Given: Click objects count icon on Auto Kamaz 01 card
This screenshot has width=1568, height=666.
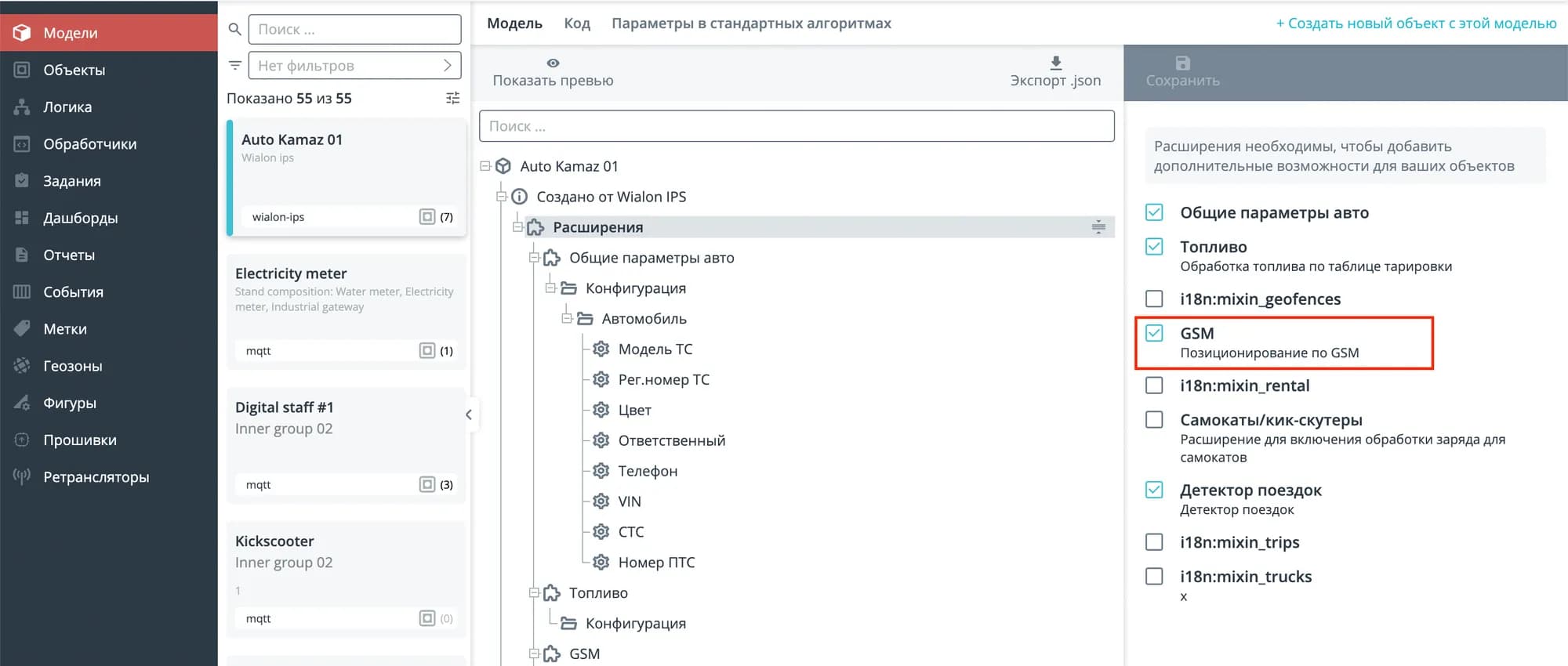Looking at the screenshot, I should 426,217.
